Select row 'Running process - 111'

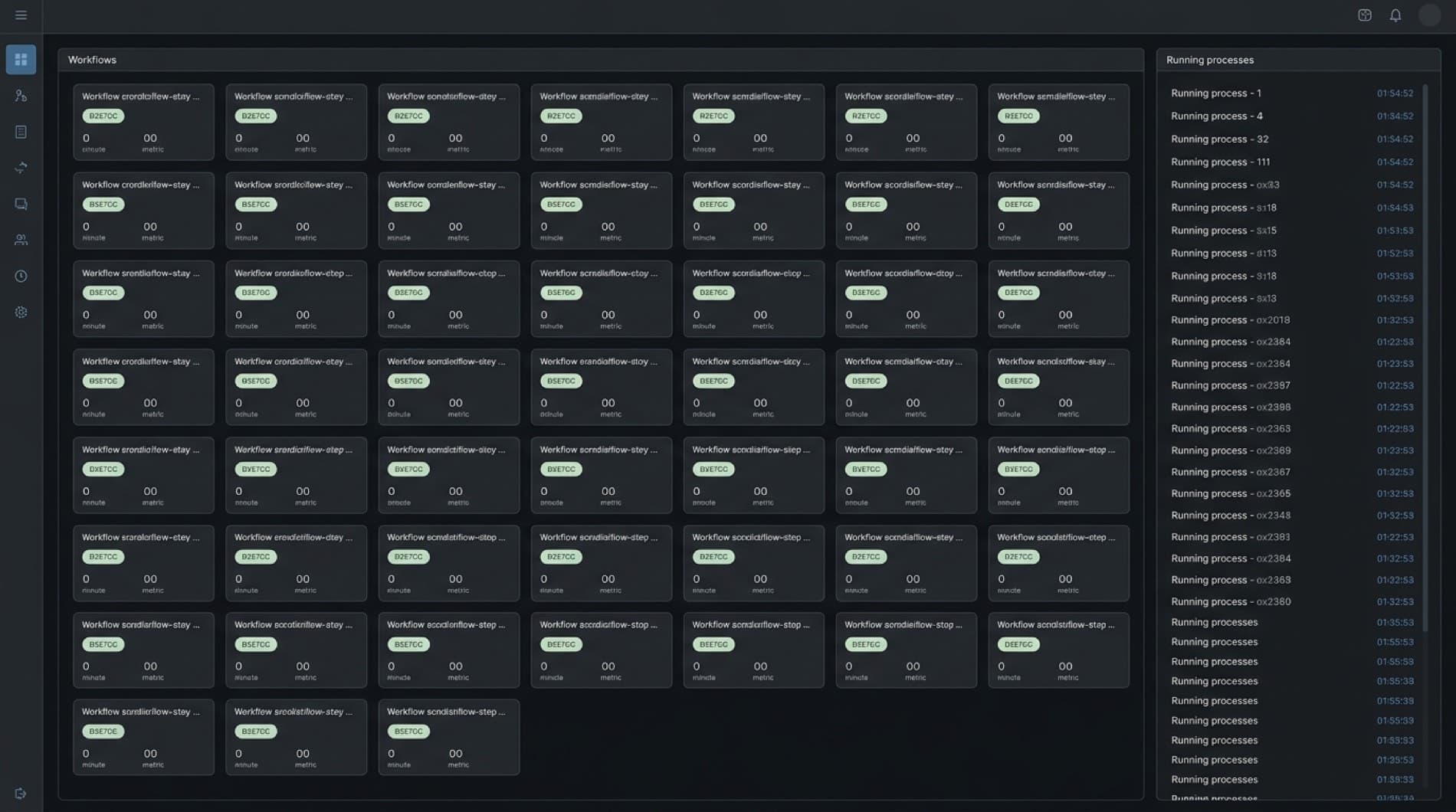point(1292,162)
